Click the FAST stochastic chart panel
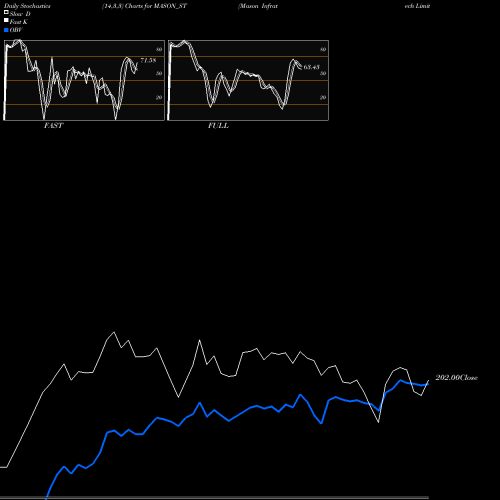Image resolution: width=500 pixels, height=500 pixels. coord(84,80)
